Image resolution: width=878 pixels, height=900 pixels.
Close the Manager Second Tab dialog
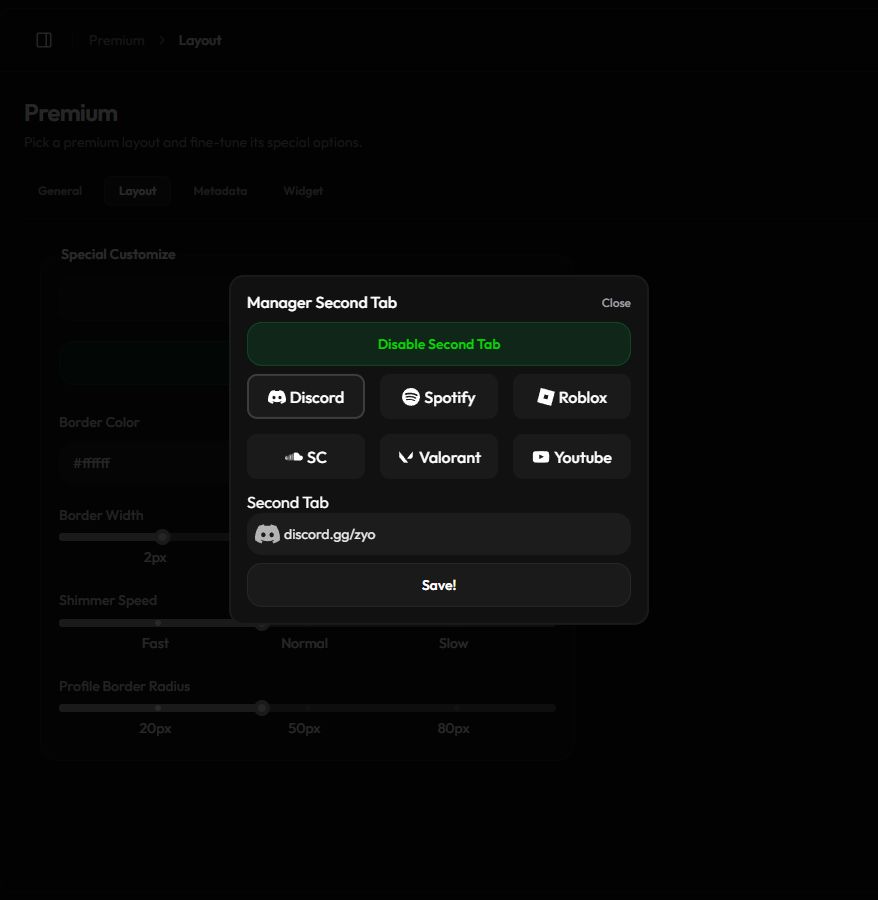[x=616, y=303]
